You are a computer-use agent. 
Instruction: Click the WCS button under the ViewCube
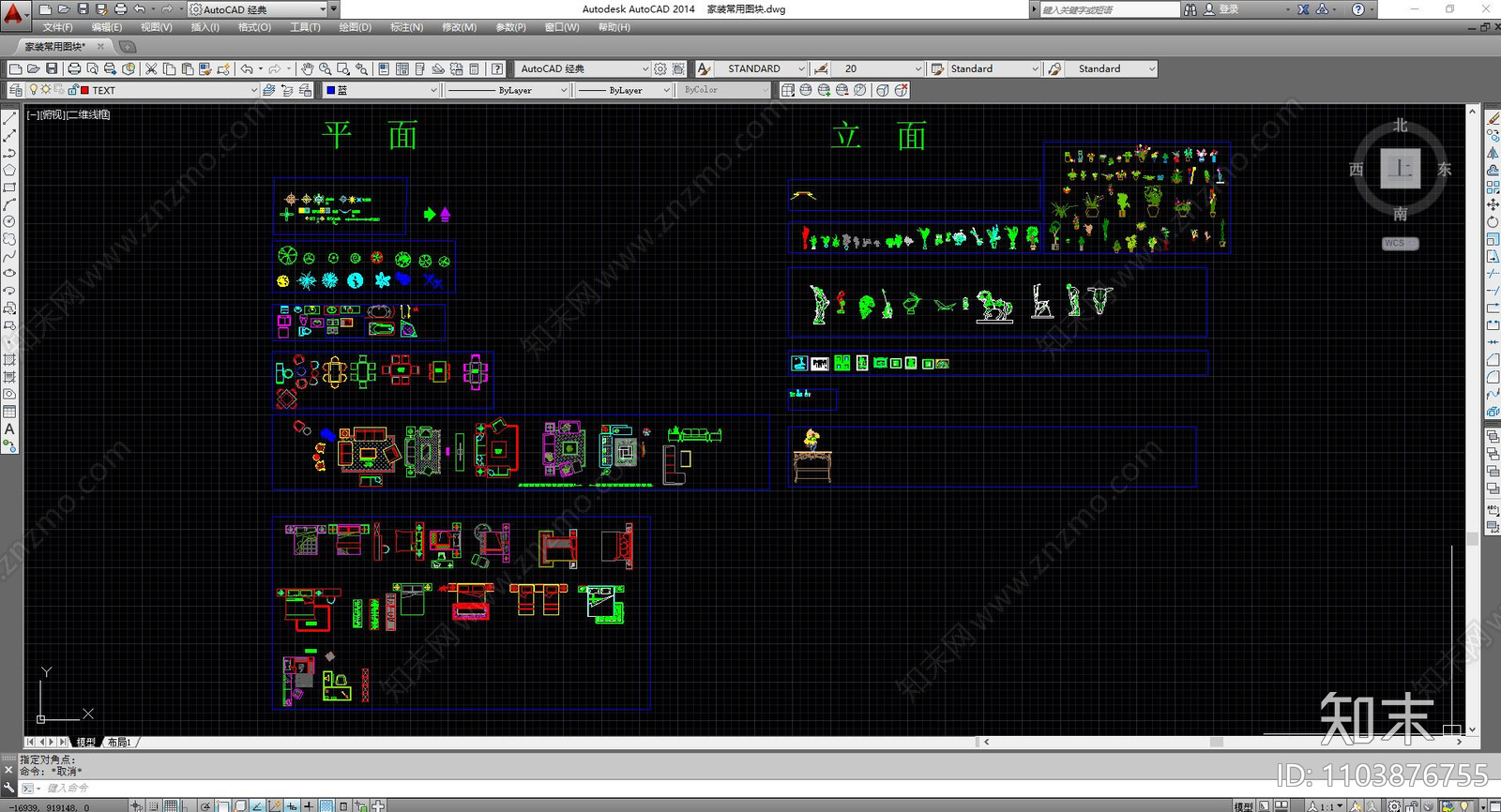pos(1399,244)
